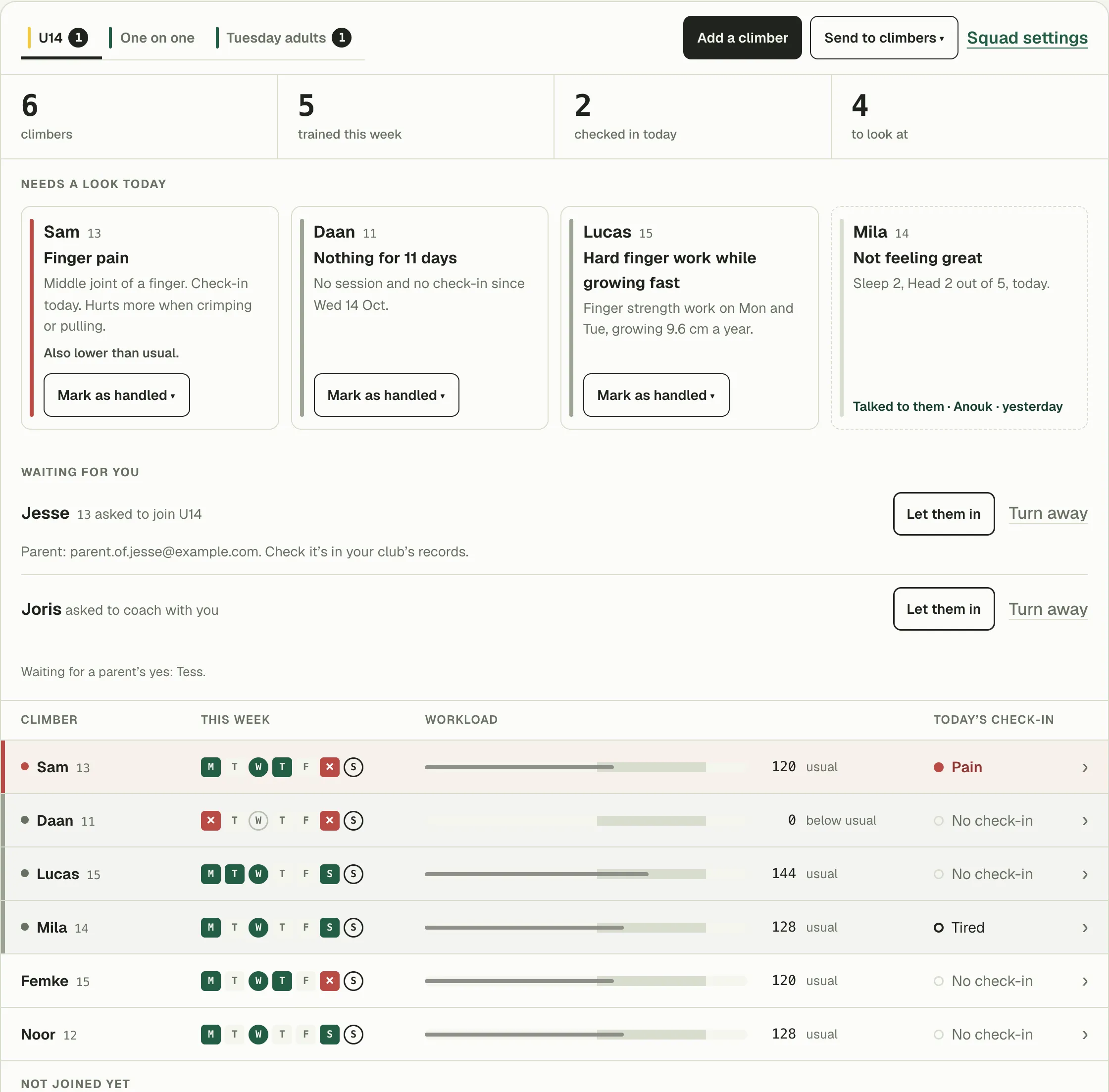Click the Add a climber button

(x=743, y=38)
